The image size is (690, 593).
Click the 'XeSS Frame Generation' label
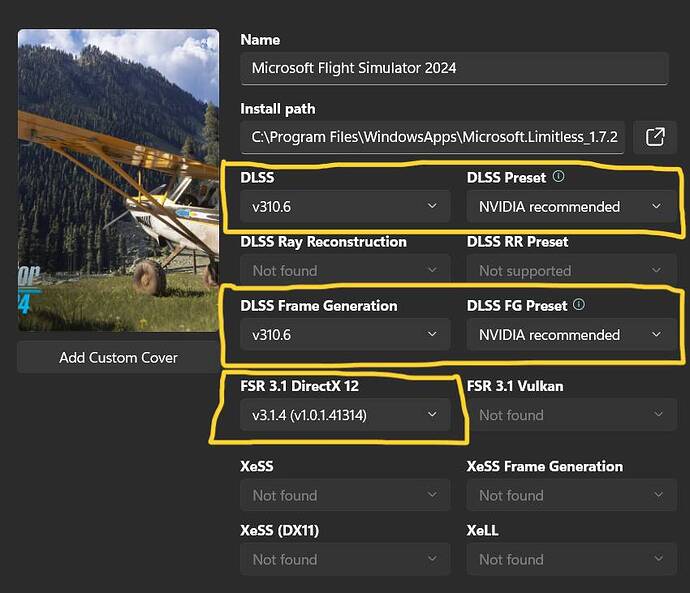pyautogui.click(x=545, y=466)
